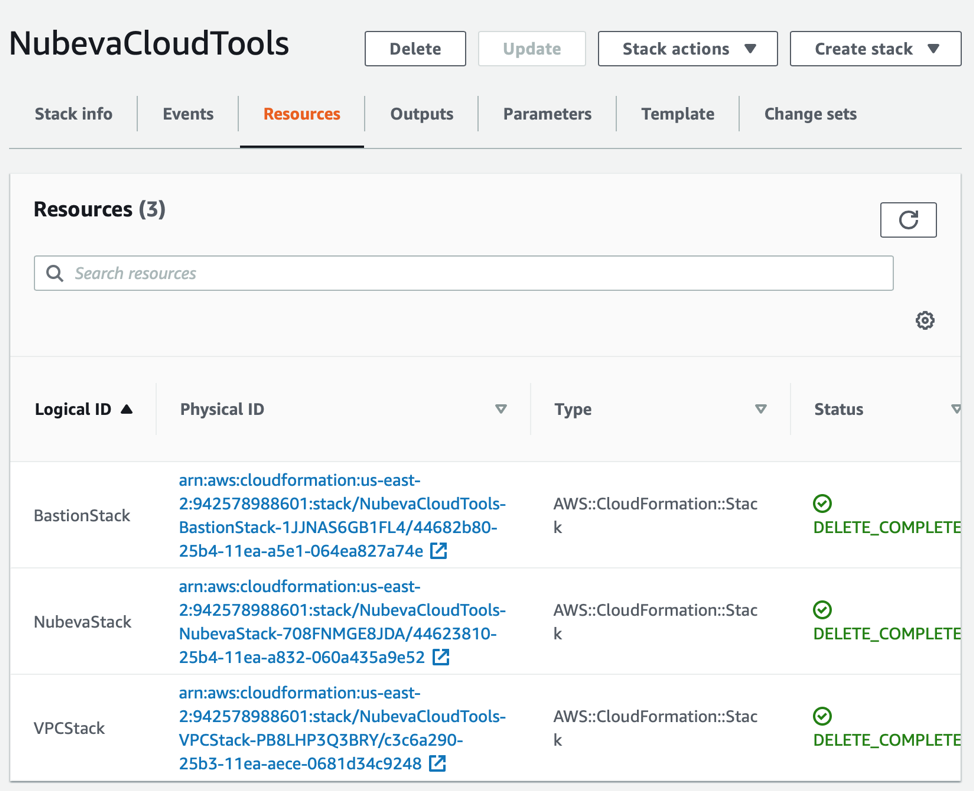The image size is (974, 791).
Task: Click VPCStack DELETE_COMPLETE check icon
Action: tap(822, 716)
